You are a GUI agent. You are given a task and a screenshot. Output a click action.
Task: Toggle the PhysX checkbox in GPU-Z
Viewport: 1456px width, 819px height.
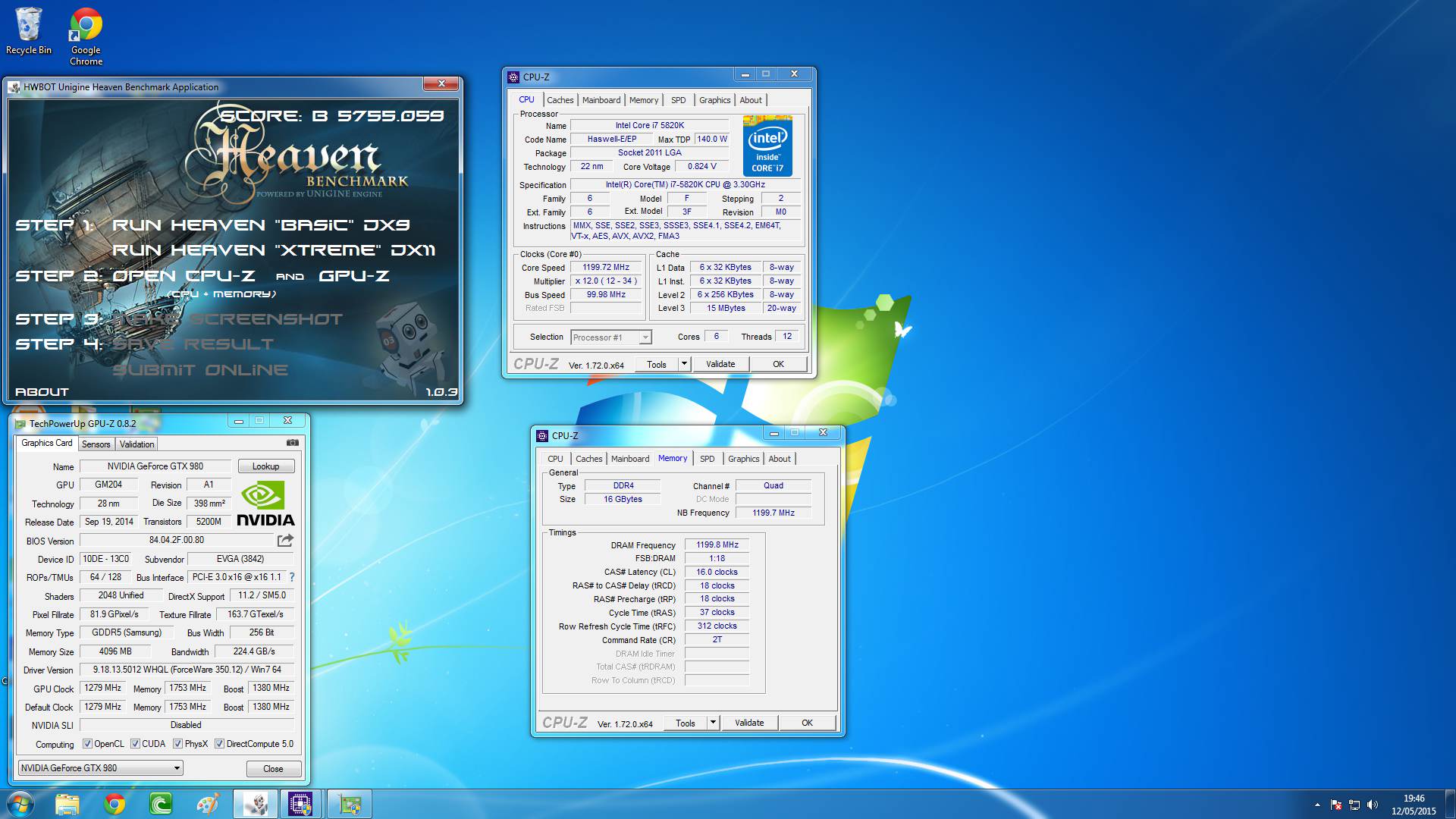pyautogui.click(x=177, y=744)
